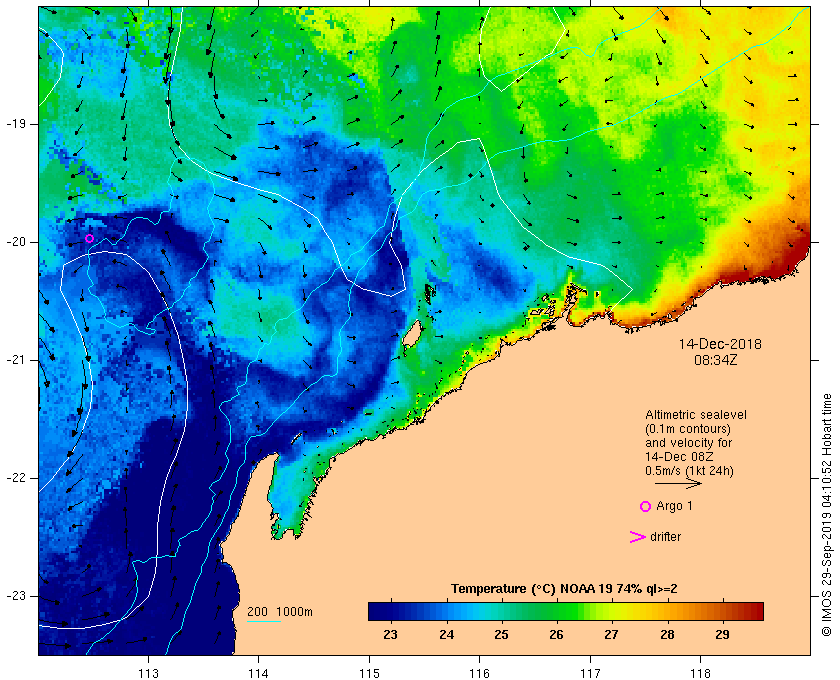Click the -19 latitude axis label
The height and width of the screenshot is (680, 840).
click(x=16, y=124)
